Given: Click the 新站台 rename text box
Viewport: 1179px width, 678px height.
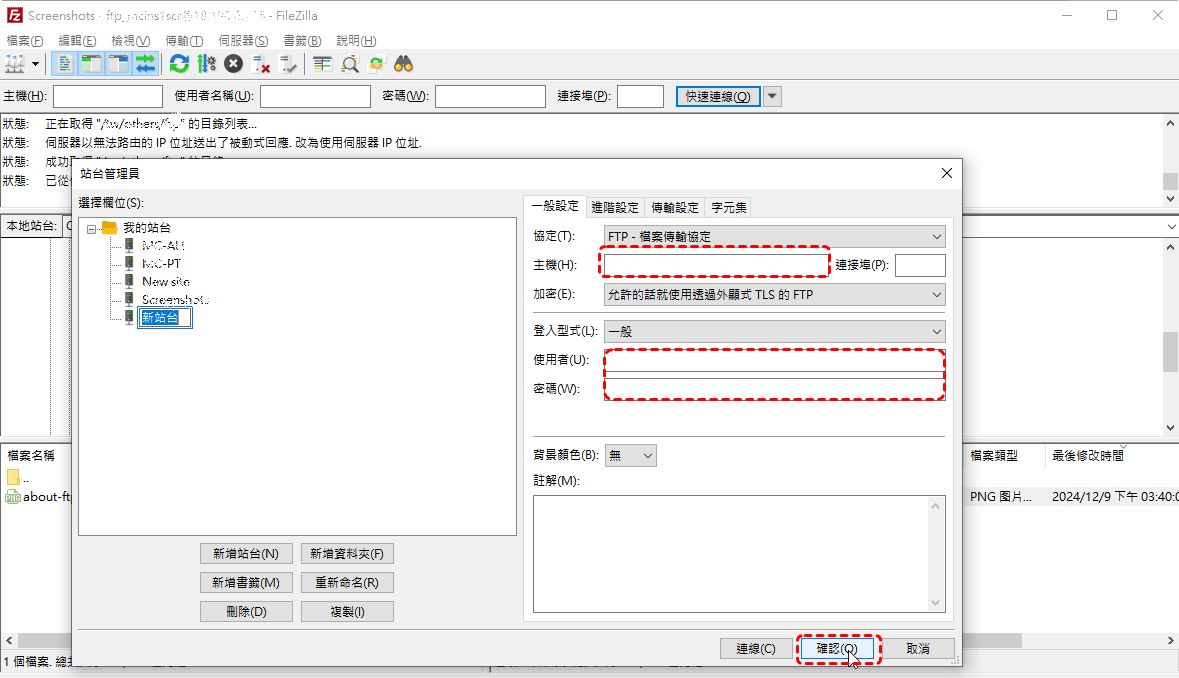Looking at the screenshot, I should (165, 318).
